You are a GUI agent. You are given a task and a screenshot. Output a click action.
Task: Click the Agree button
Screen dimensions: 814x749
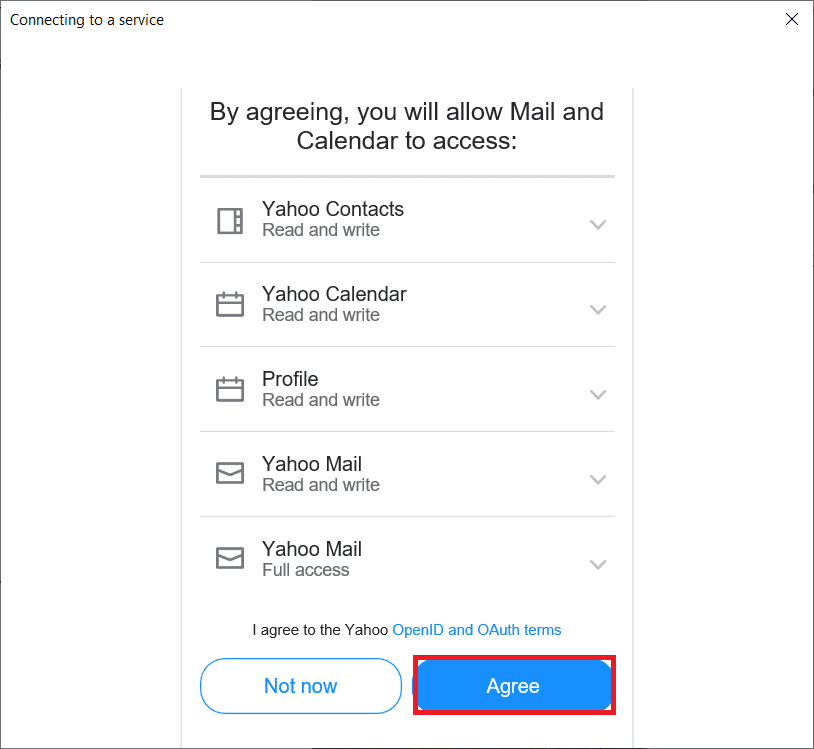coord(513,686)
